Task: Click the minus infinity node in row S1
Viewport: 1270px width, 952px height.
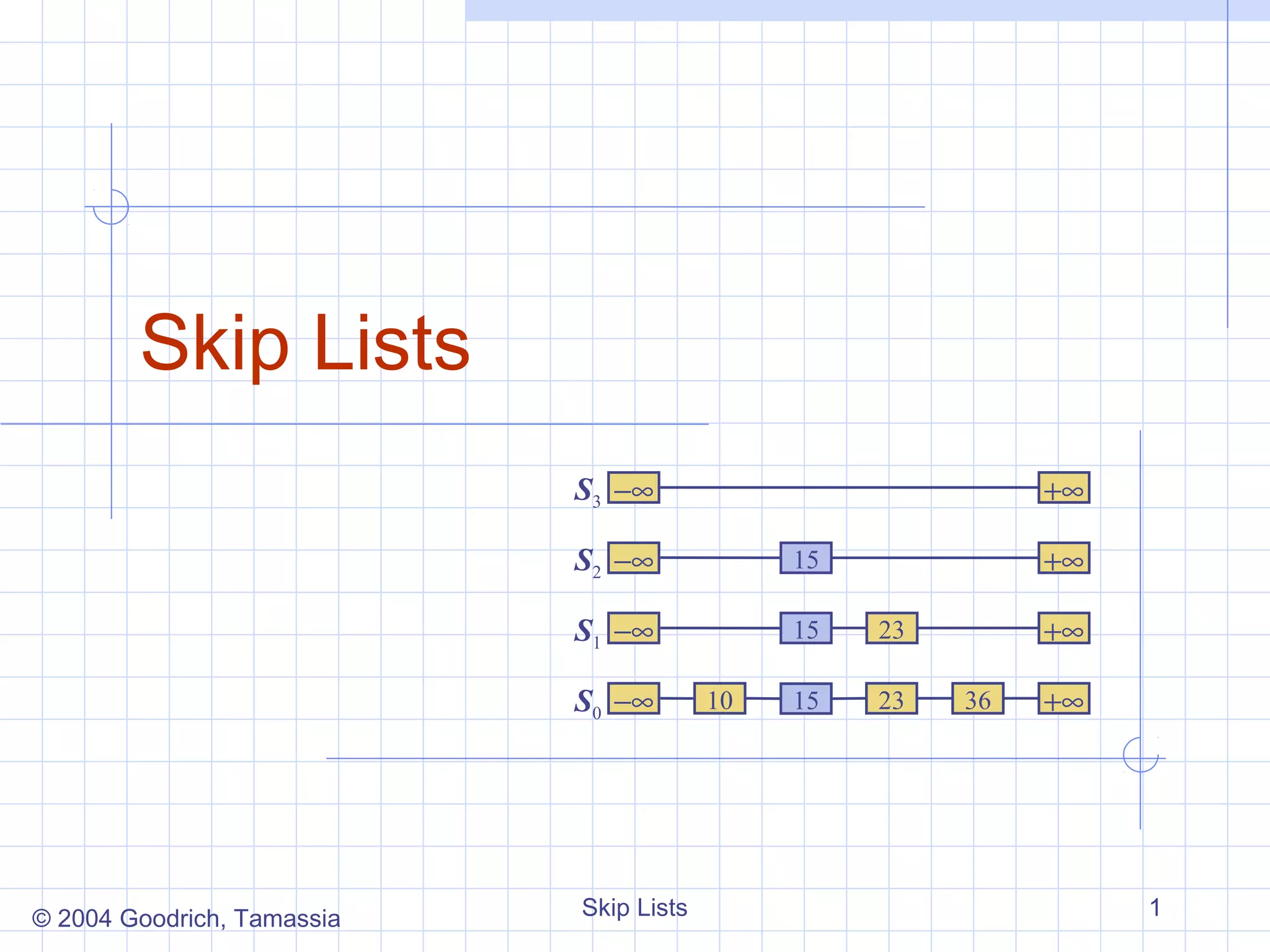Action: pyautogui.click(x=633, y=628)
